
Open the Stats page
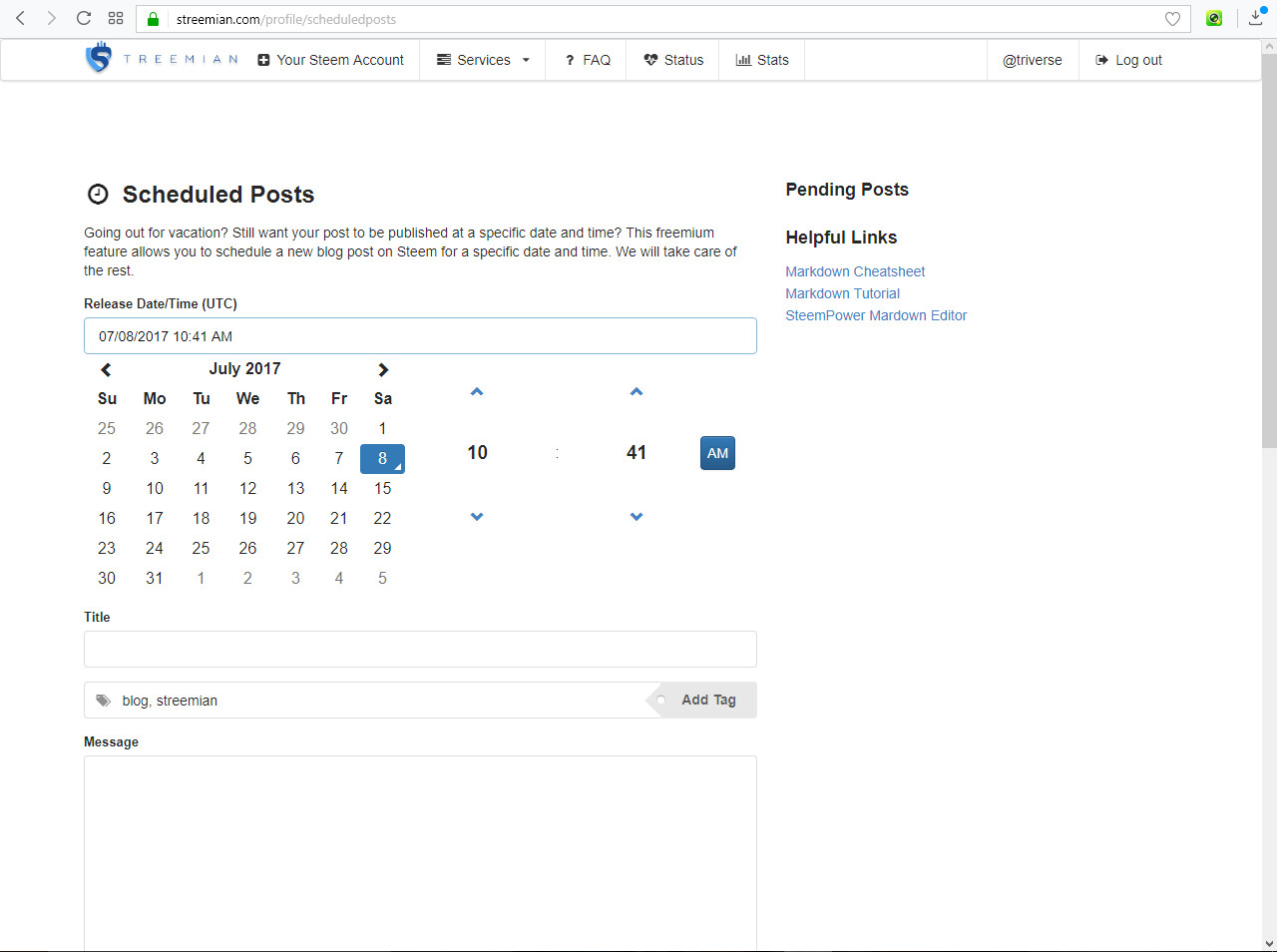pos(762,60)
